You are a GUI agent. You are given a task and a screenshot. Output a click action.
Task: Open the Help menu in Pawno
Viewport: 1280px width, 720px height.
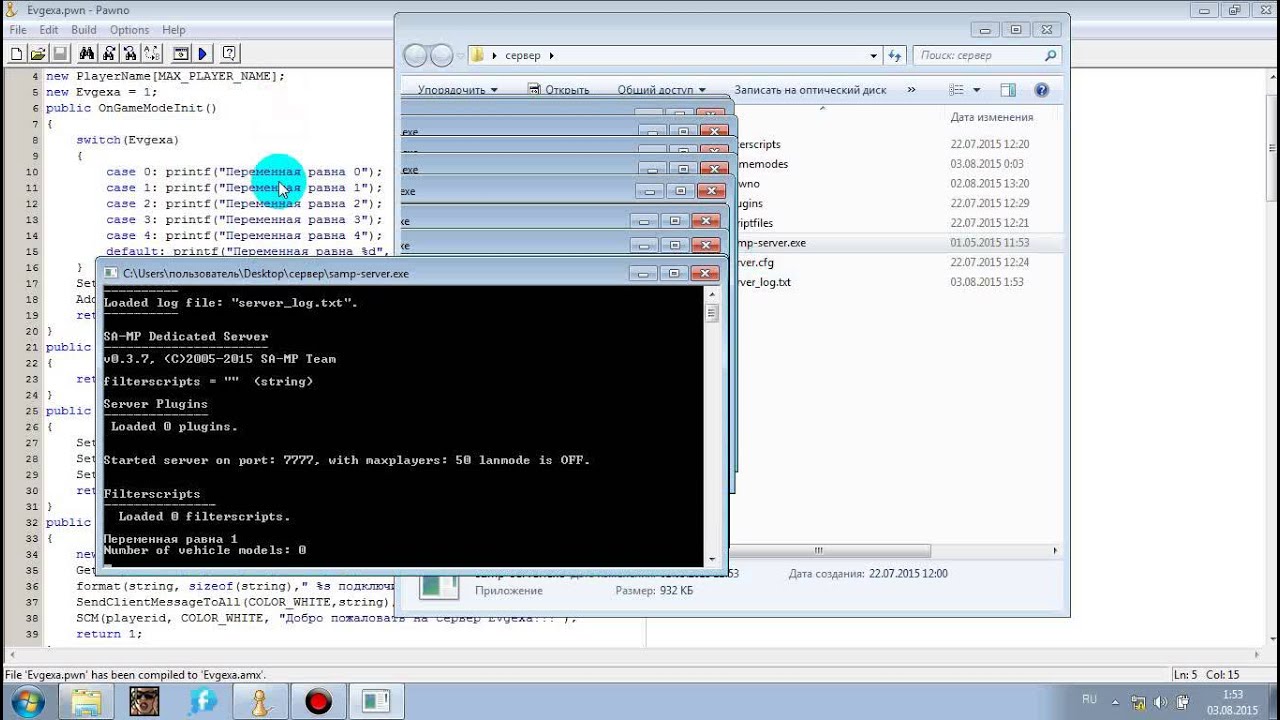[x=174, y=30]
